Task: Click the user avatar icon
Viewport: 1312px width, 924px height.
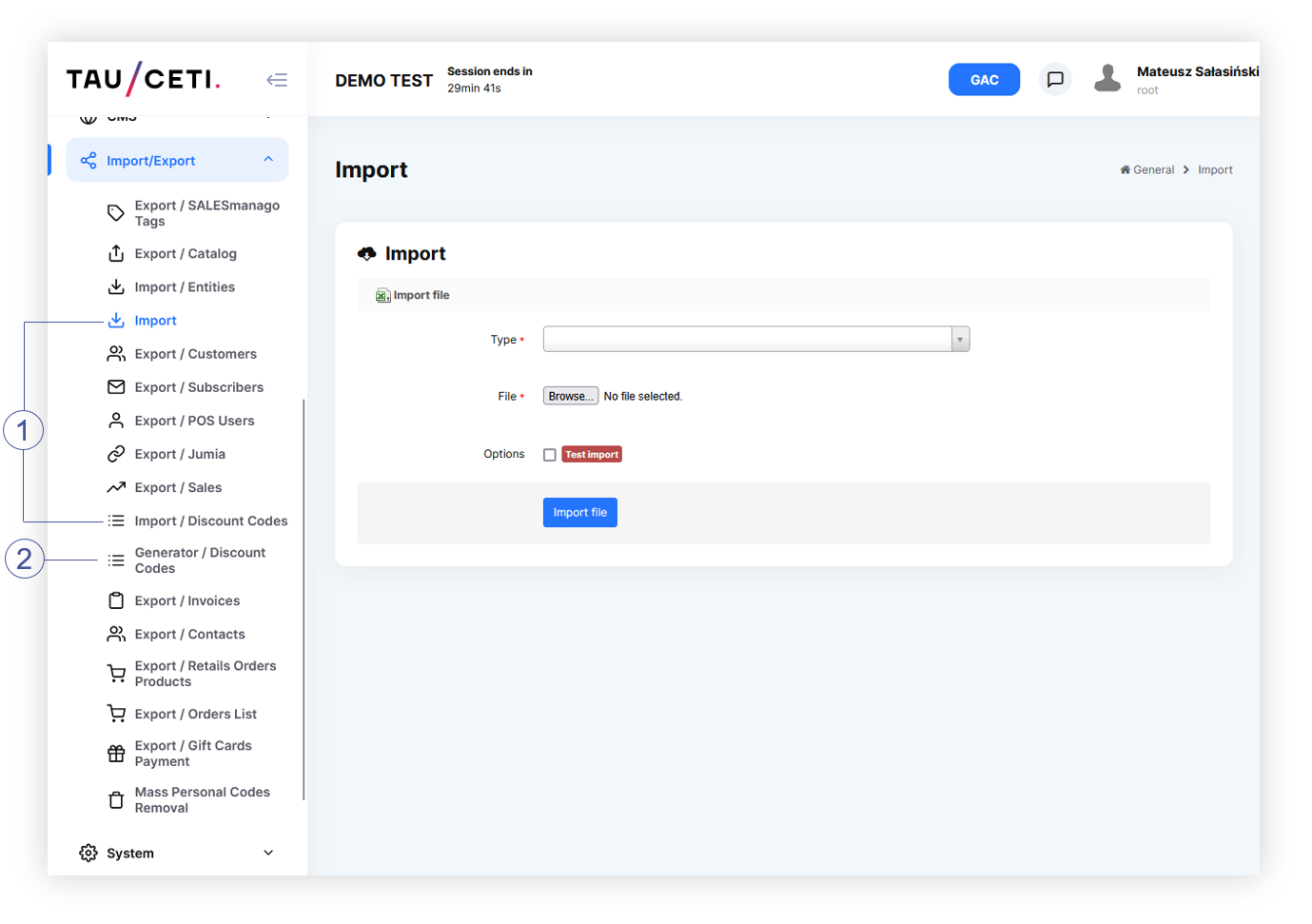Action: pos(1107,79)
